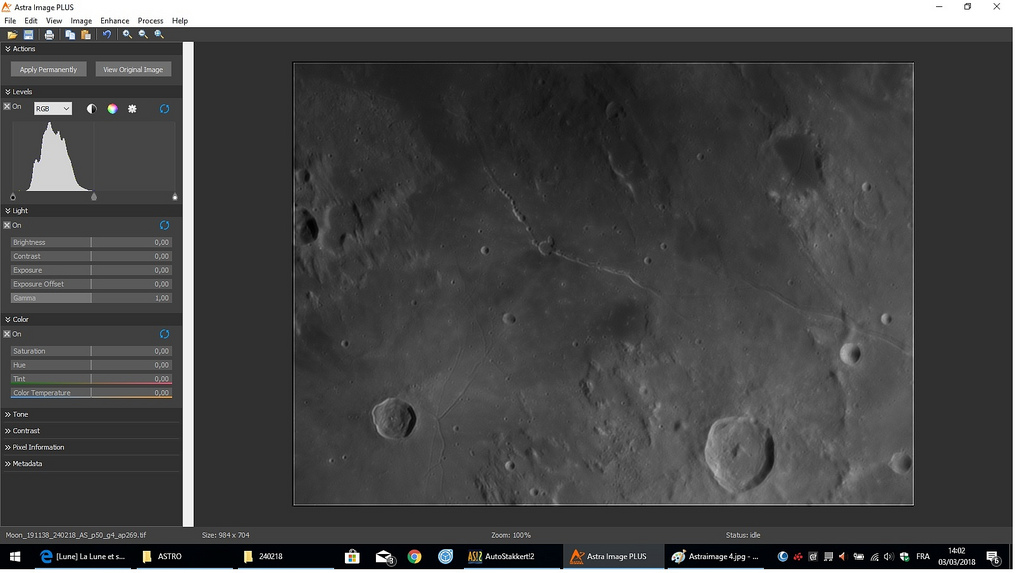1024x573 pixels.
Task: Collapse the Light section
Action: (x=8, y=211)
